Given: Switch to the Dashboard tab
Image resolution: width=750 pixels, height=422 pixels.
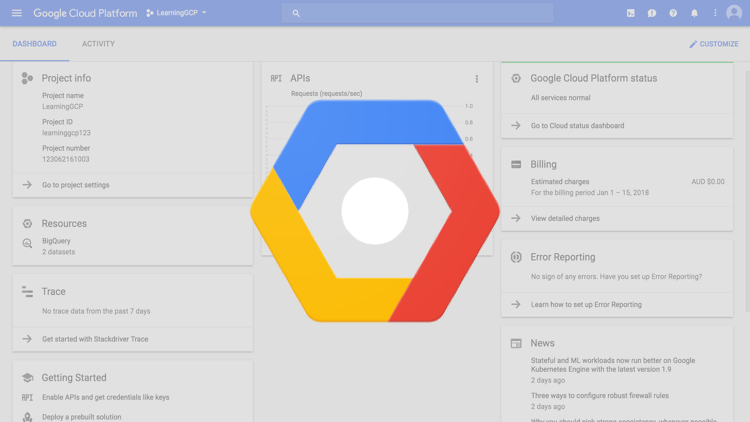Looking at the screenshot, I should (34, 44).
